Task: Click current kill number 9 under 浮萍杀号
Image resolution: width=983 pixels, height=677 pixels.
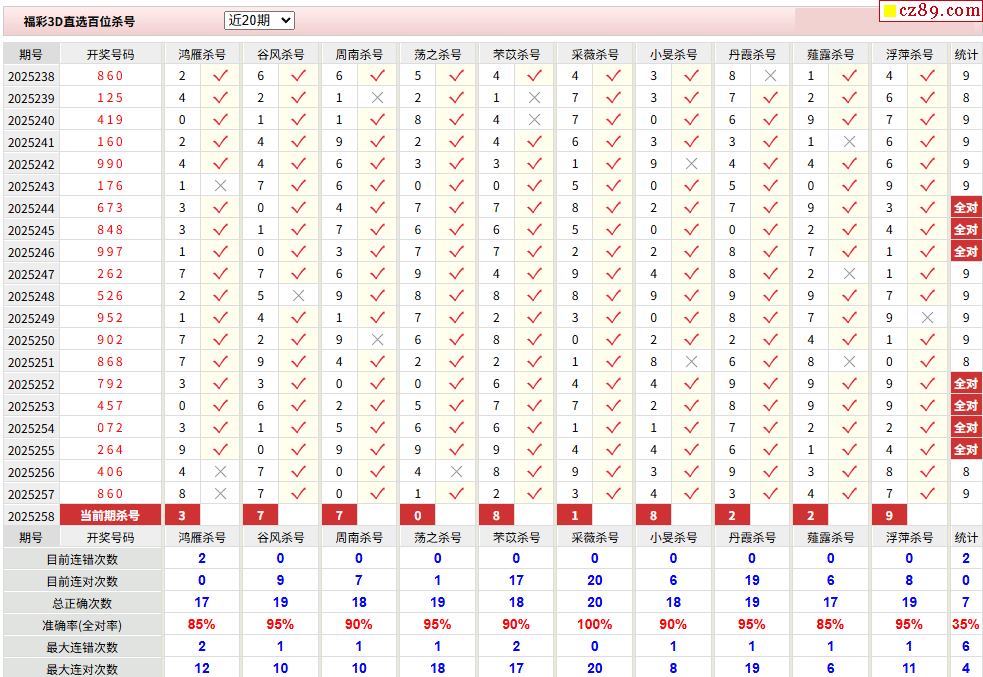Action: pos(889,516)
